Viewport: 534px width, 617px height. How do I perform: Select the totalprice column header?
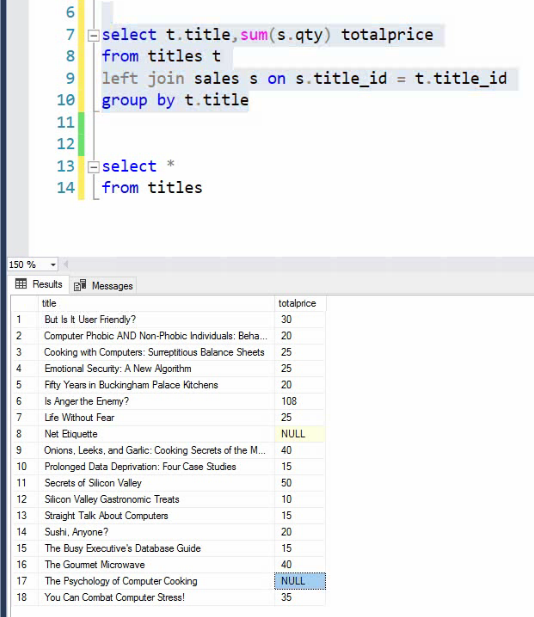coord(300,303)
